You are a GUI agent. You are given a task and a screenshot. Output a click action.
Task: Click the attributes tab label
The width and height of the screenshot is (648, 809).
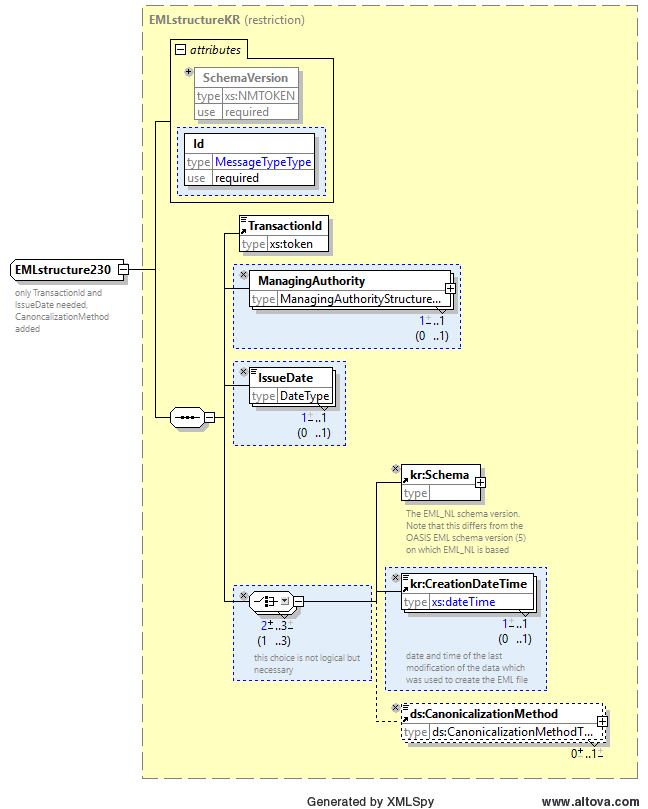coord(215,50)
